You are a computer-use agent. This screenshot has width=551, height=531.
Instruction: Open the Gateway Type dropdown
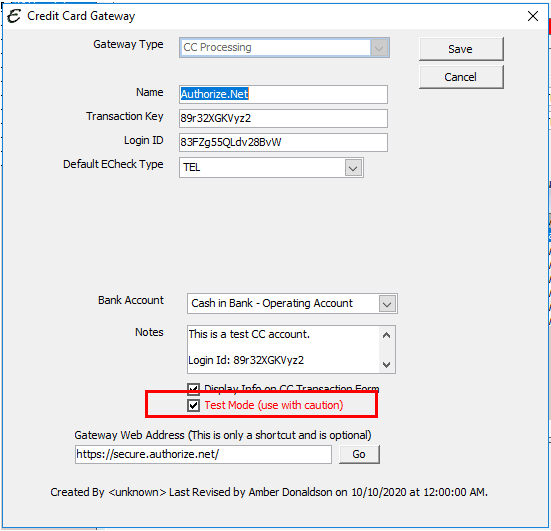pos(379,47)
